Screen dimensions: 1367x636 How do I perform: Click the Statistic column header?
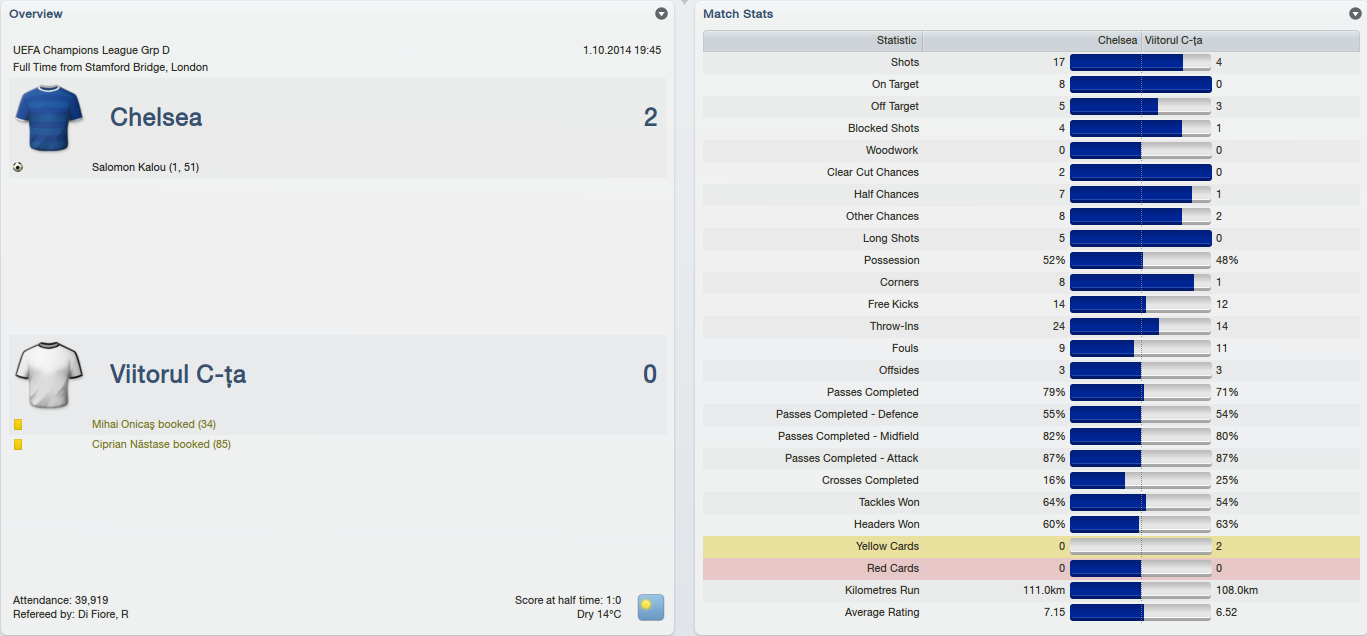pyautogui.click(x=896, y=41)
